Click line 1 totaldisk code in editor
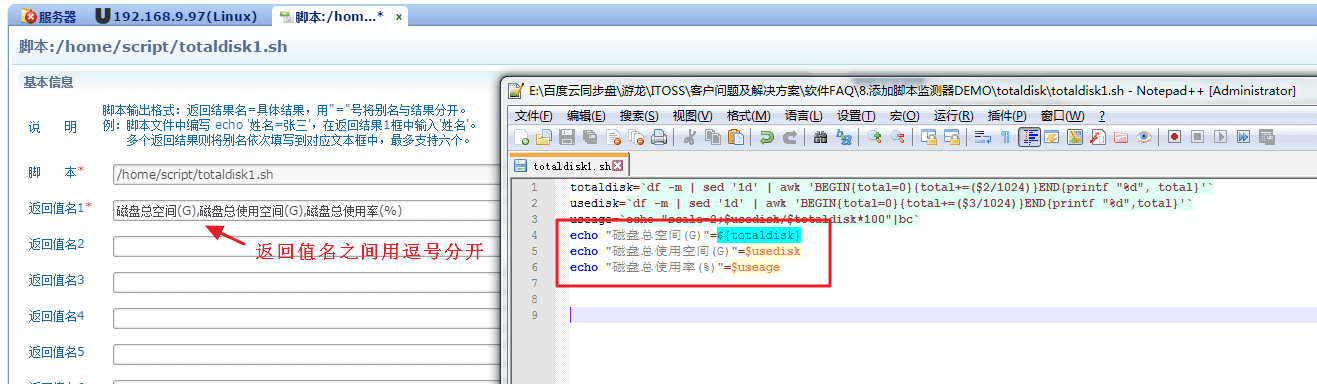 pos(892,187)
